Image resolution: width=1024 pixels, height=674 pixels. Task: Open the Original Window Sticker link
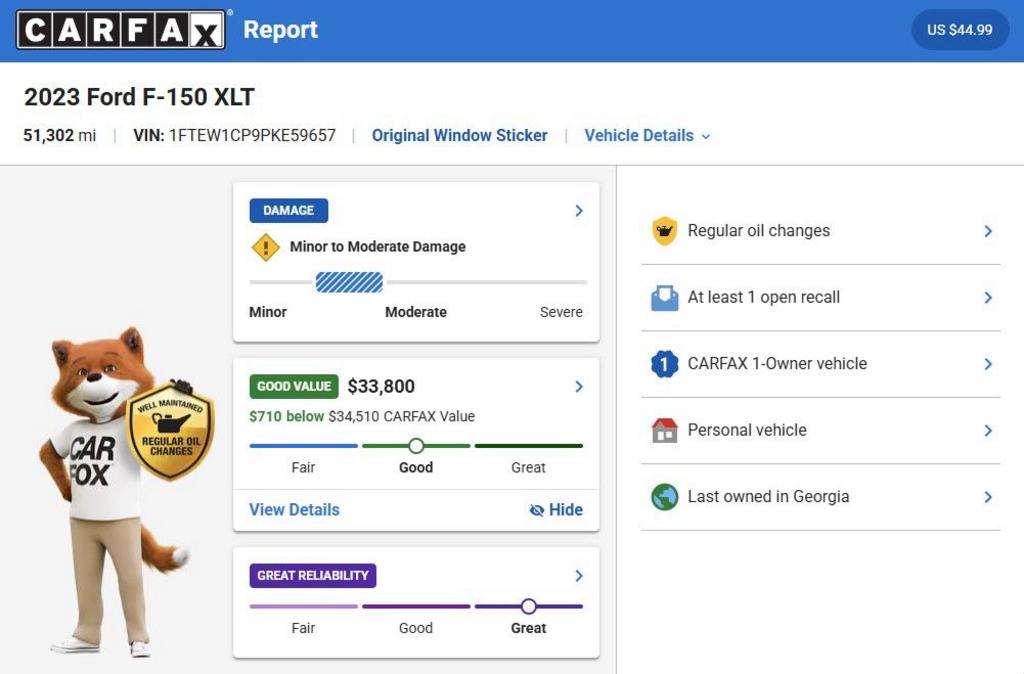click(459, 136)
